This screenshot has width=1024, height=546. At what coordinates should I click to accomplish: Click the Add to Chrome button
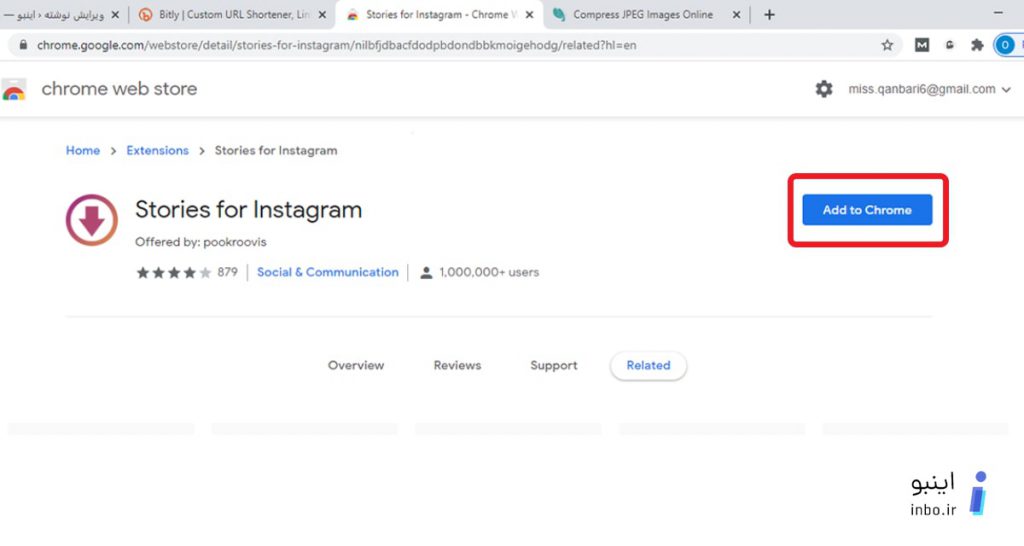click(x=867, y=210)
